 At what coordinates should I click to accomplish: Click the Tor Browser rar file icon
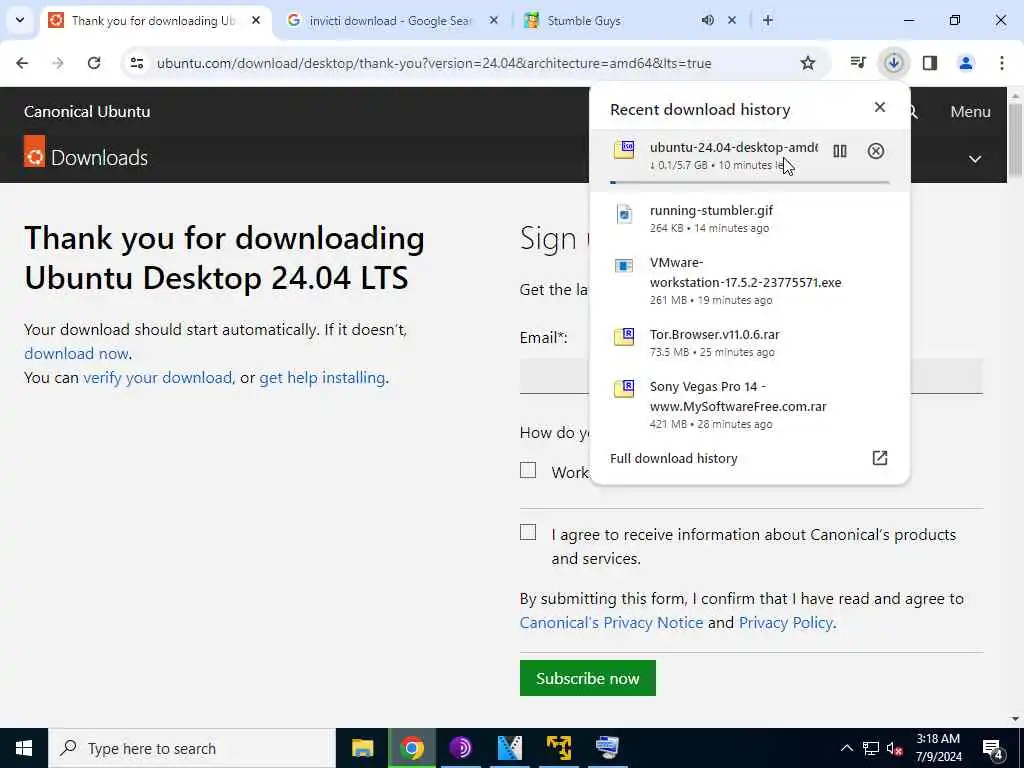tap(624, 337)
